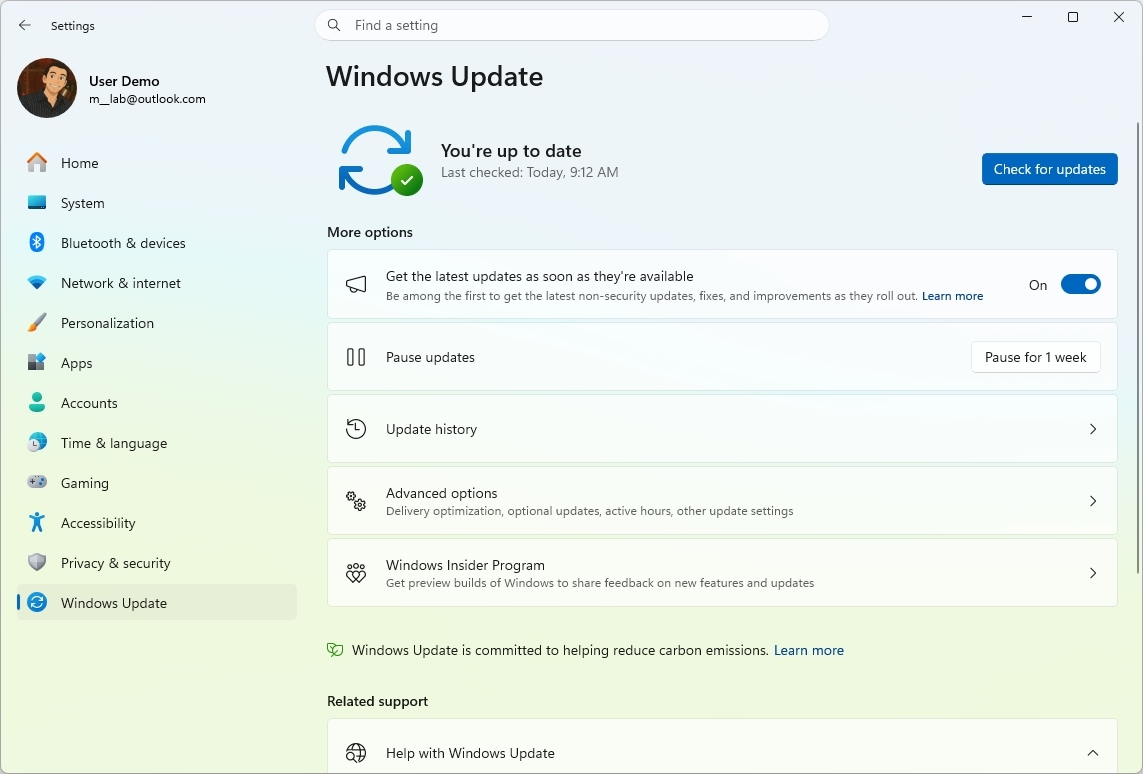The width and height of the screenshot is (1143, 774).
Task: Select Windows Update in the sidebar
Action: click(x=114, y=603)
